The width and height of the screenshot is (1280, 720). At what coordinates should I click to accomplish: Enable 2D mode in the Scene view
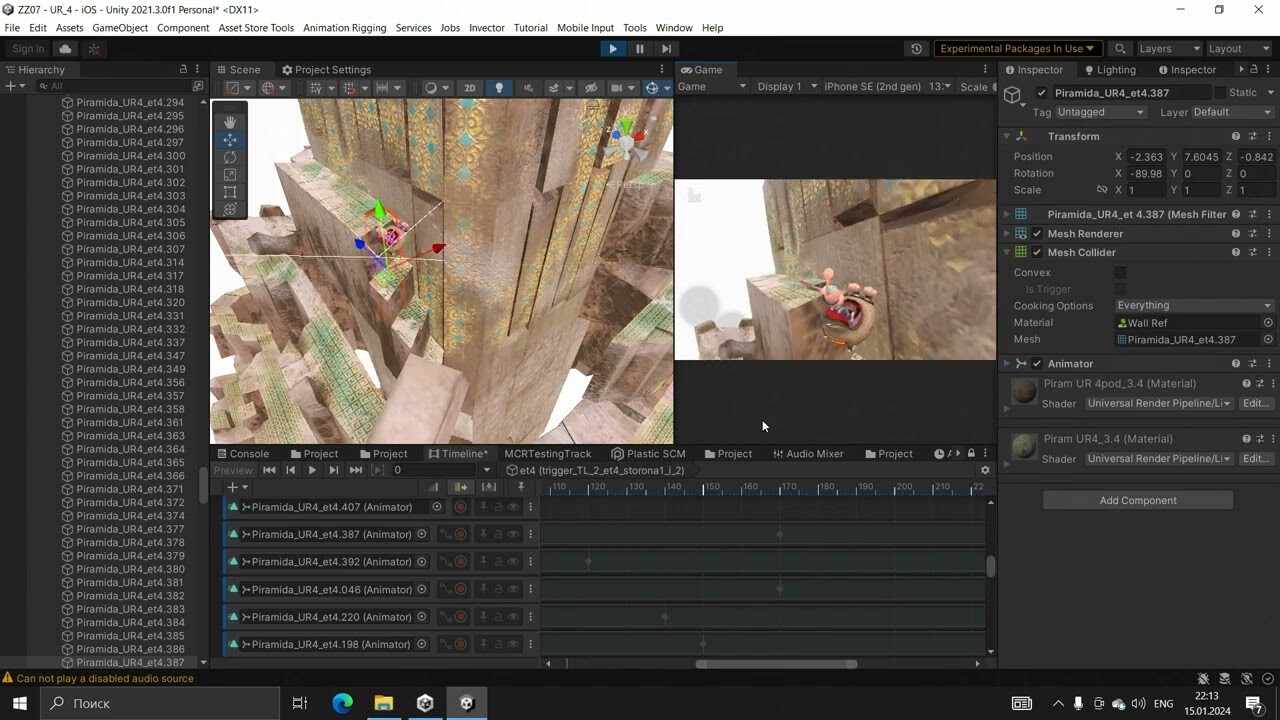tap(470, 87)
